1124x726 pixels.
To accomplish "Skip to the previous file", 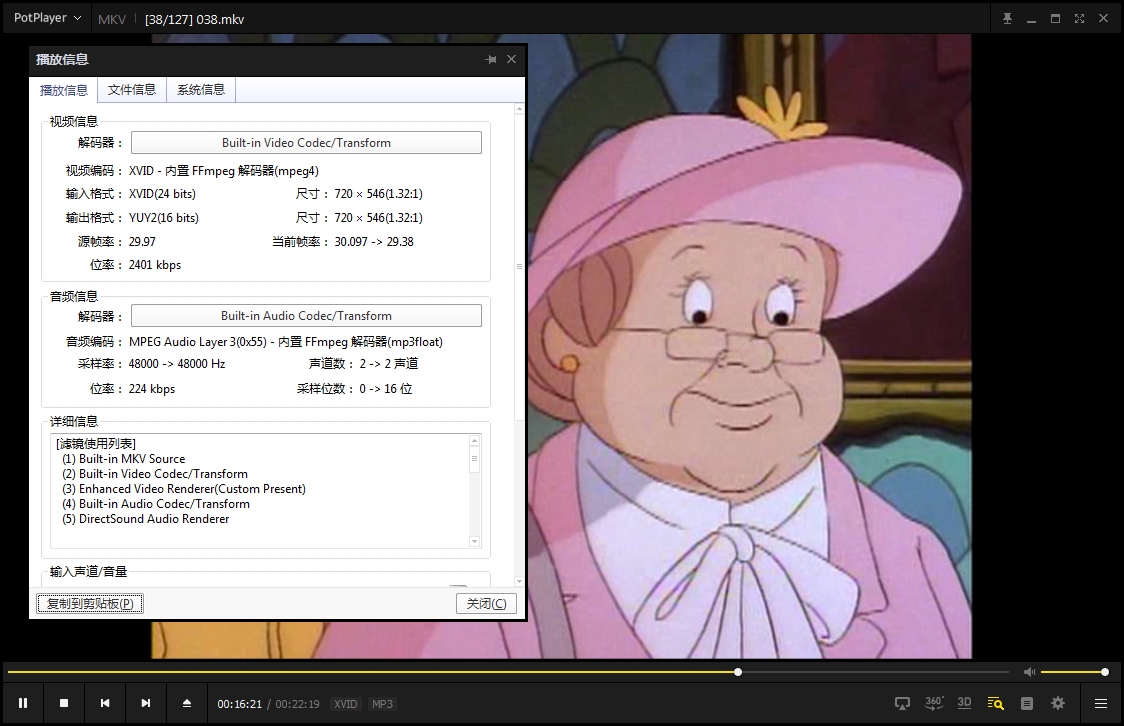I will [105, 703].
